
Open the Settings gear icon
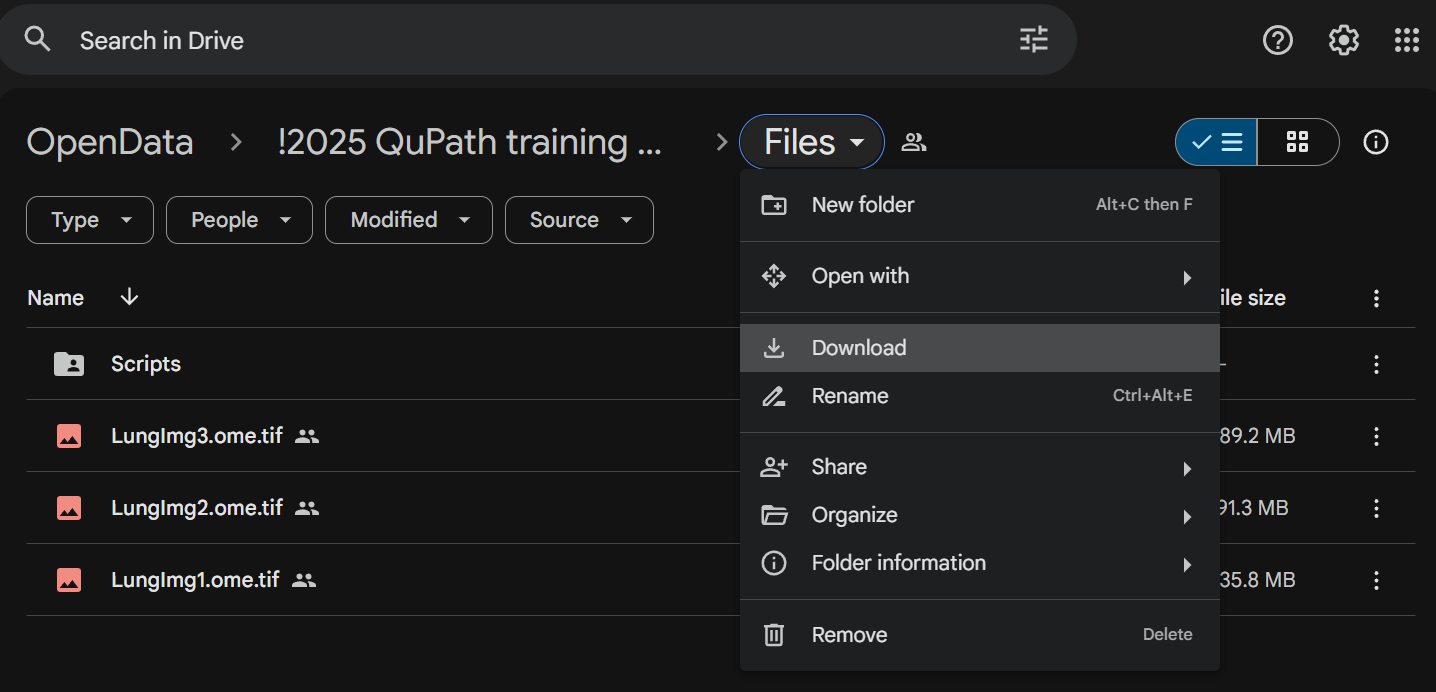click(x=1343, y=40)
